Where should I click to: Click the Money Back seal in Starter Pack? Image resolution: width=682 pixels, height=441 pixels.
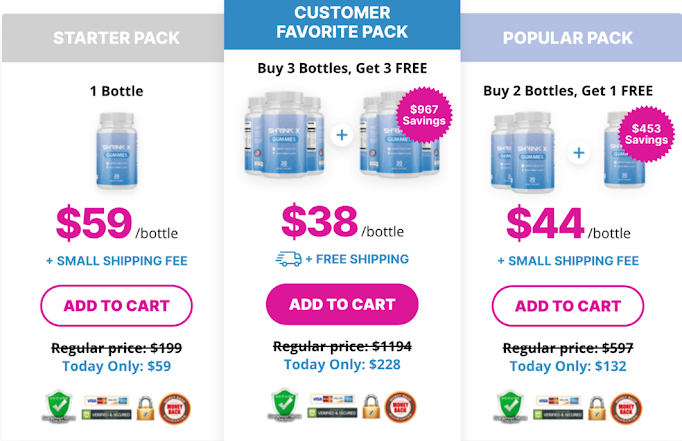click(174, 409)
